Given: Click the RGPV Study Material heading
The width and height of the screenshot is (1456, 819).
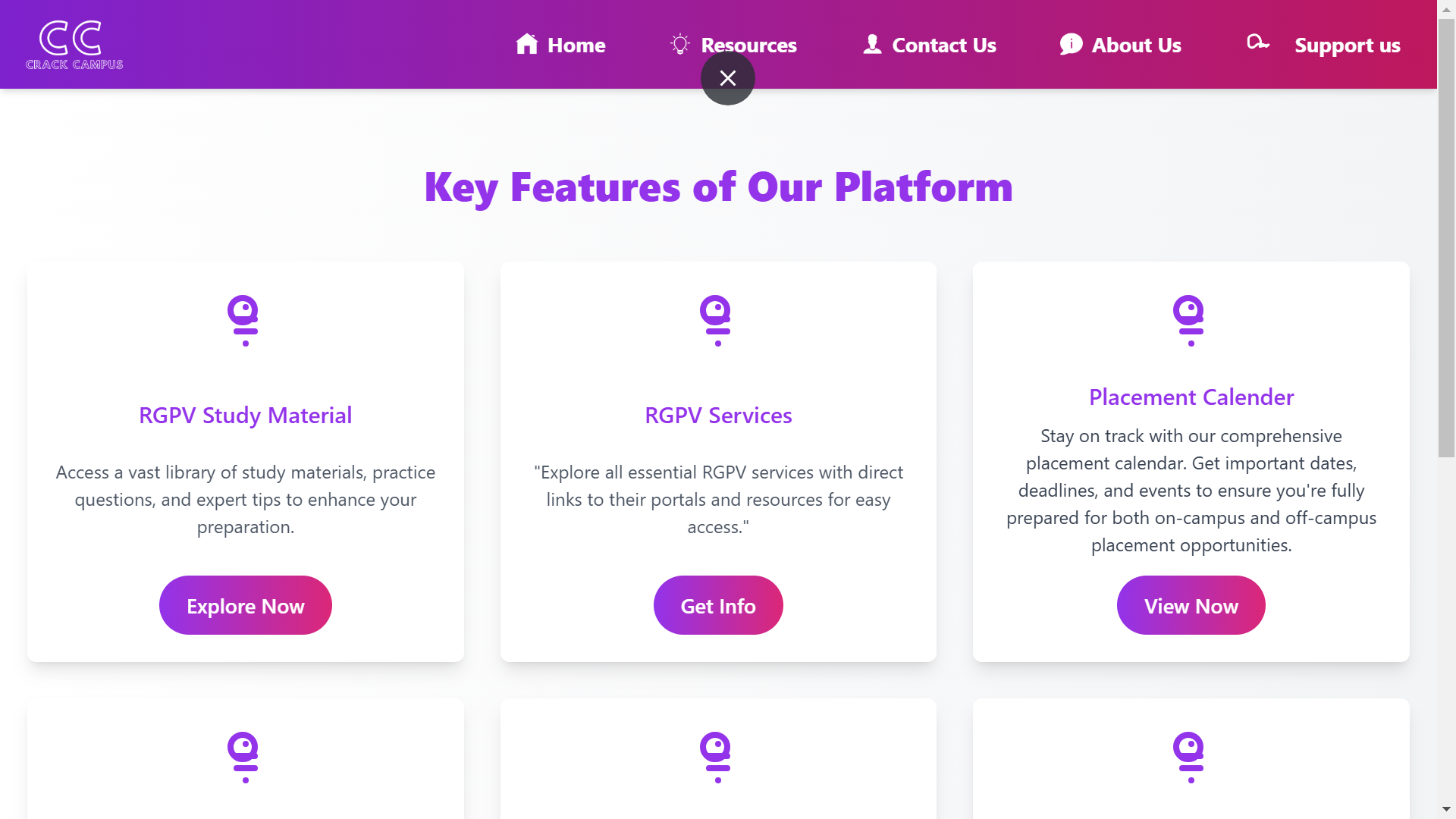Looking at the screenshot, I should coord(245,416).
